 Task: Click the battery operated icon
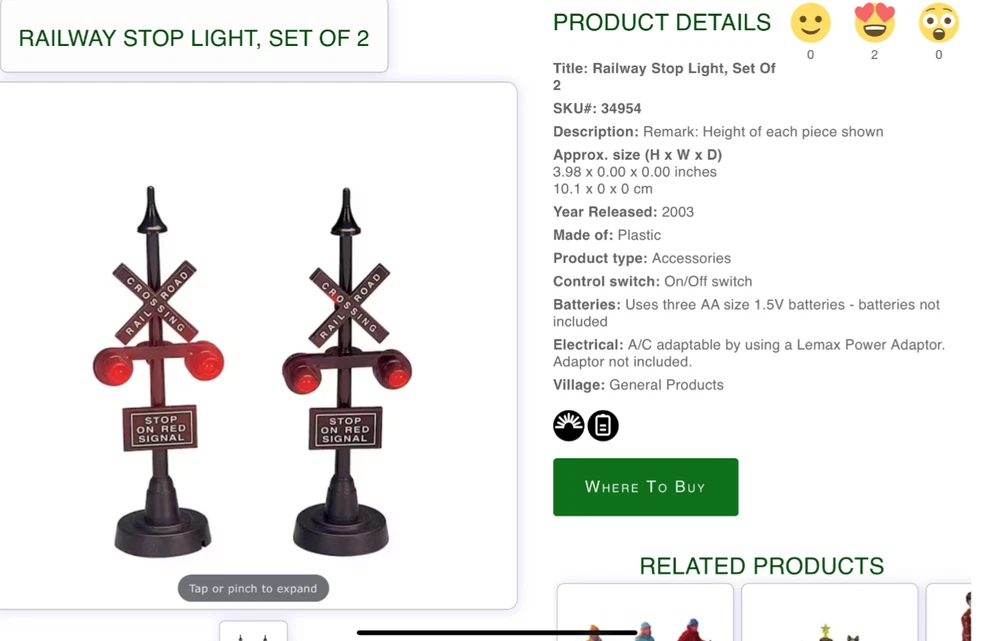coord(603,425)
